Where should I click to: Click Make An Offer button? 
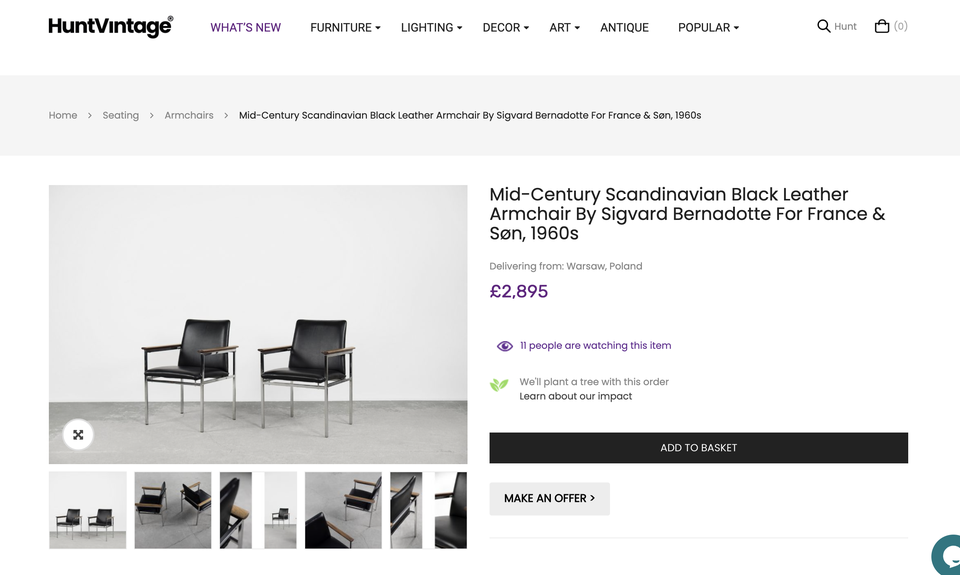[x=549, y=498]
